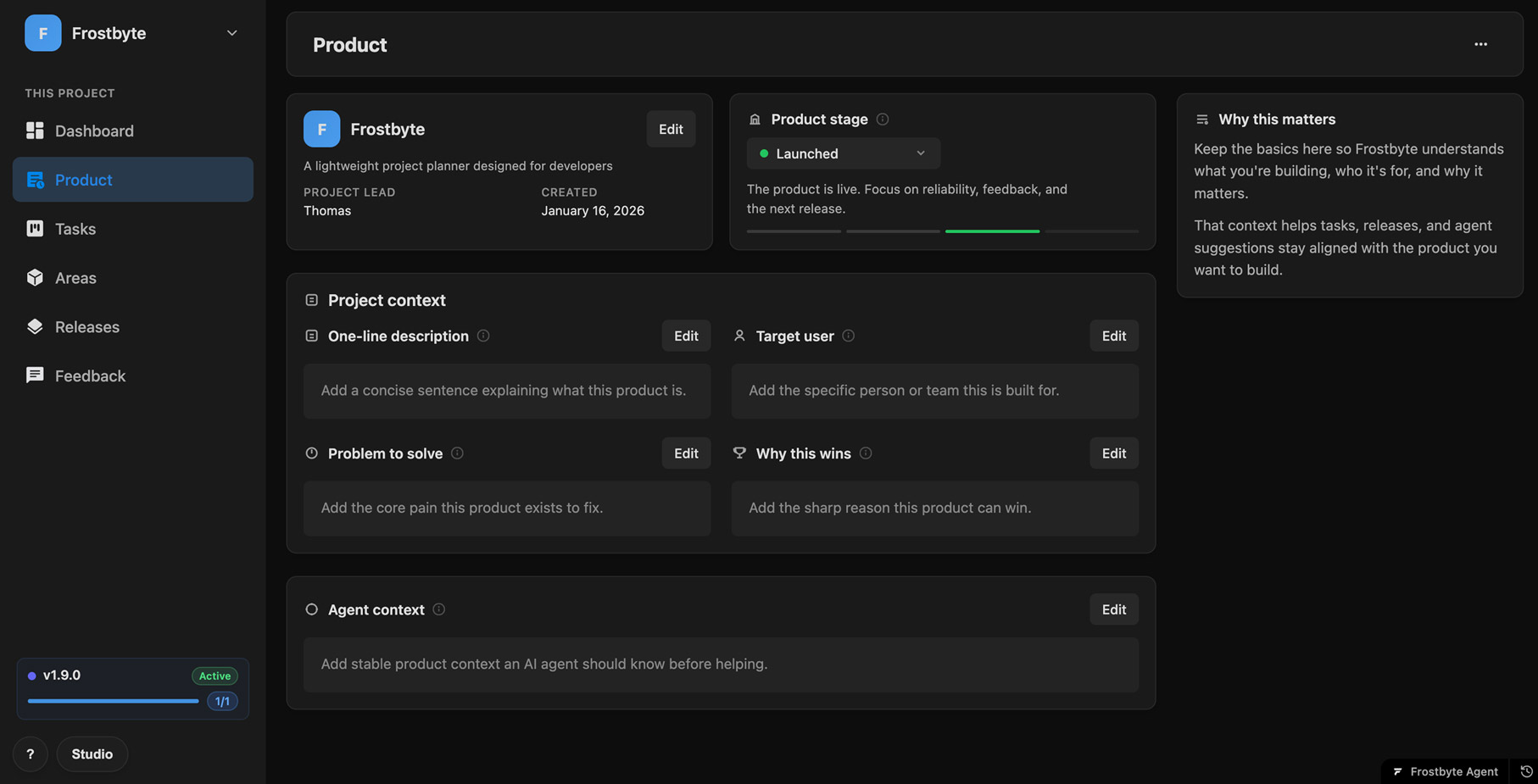Click the One-line description placeholder field
The width and height of the screenshot is (1538, 784).
[x=507, y=391]
